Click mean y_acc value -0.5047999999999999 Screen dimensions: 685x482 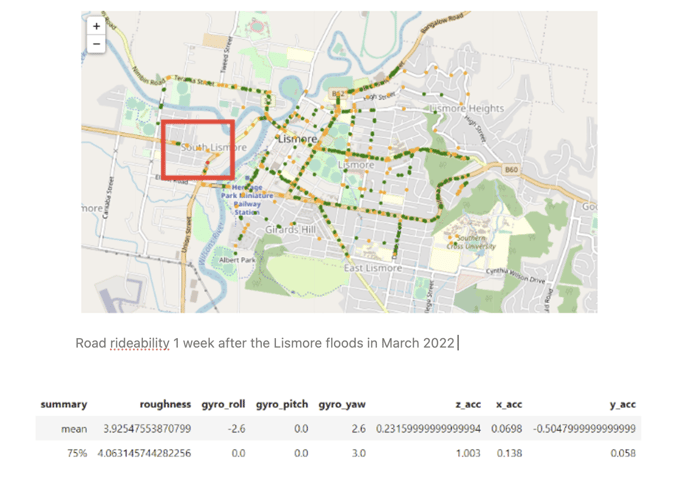(584, 429)
